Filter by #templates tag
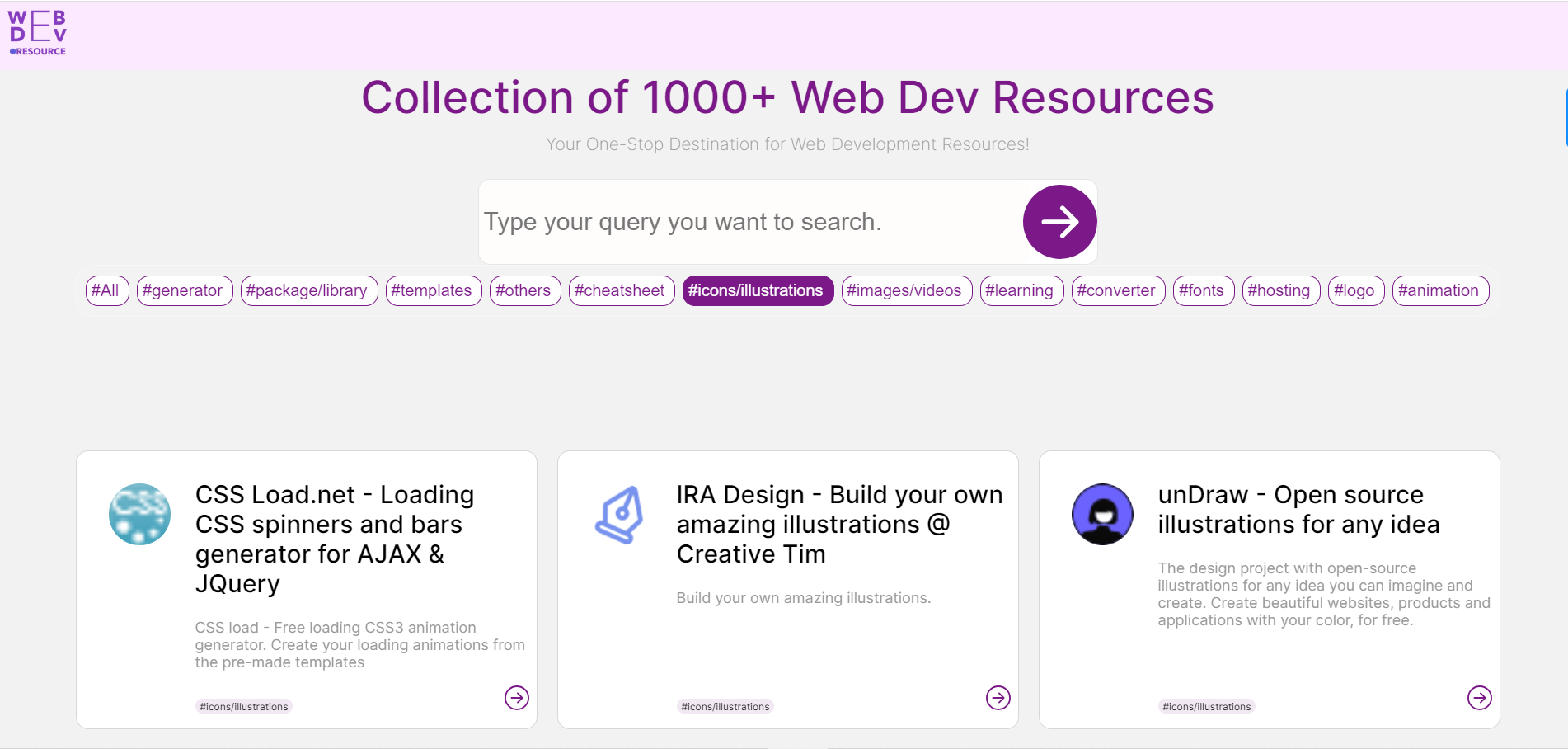Image resolution: width=1568 pixels, height=749 pixels. pos(434,290)
